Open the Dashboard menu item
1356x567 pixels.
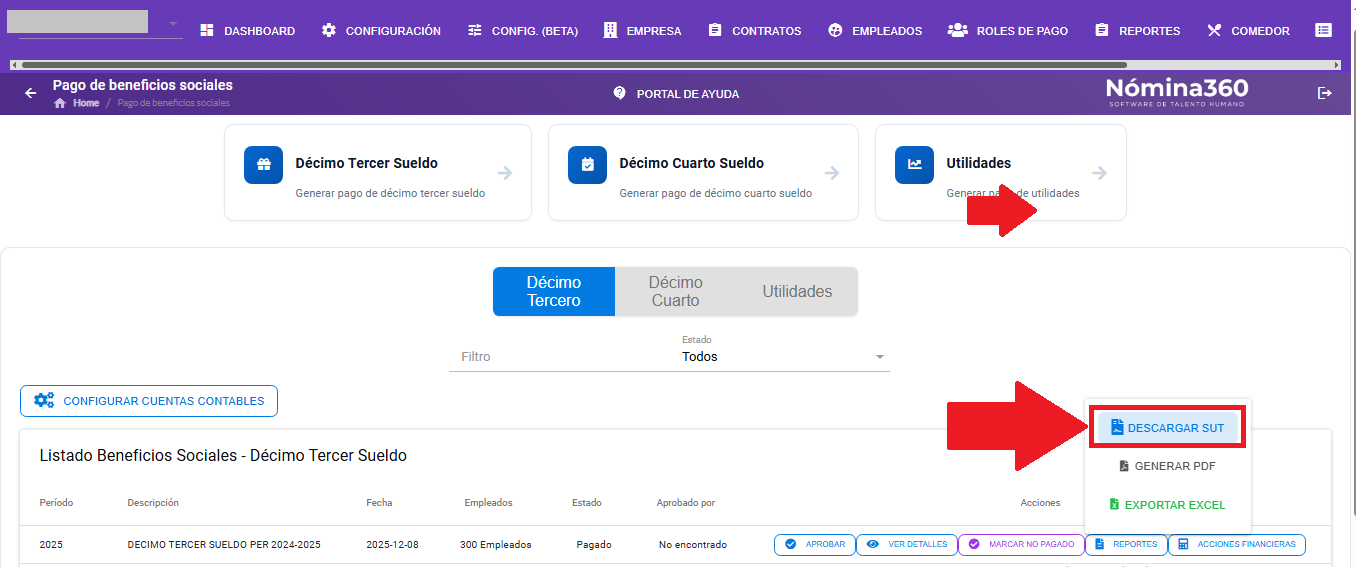click(x=247, y=31)
